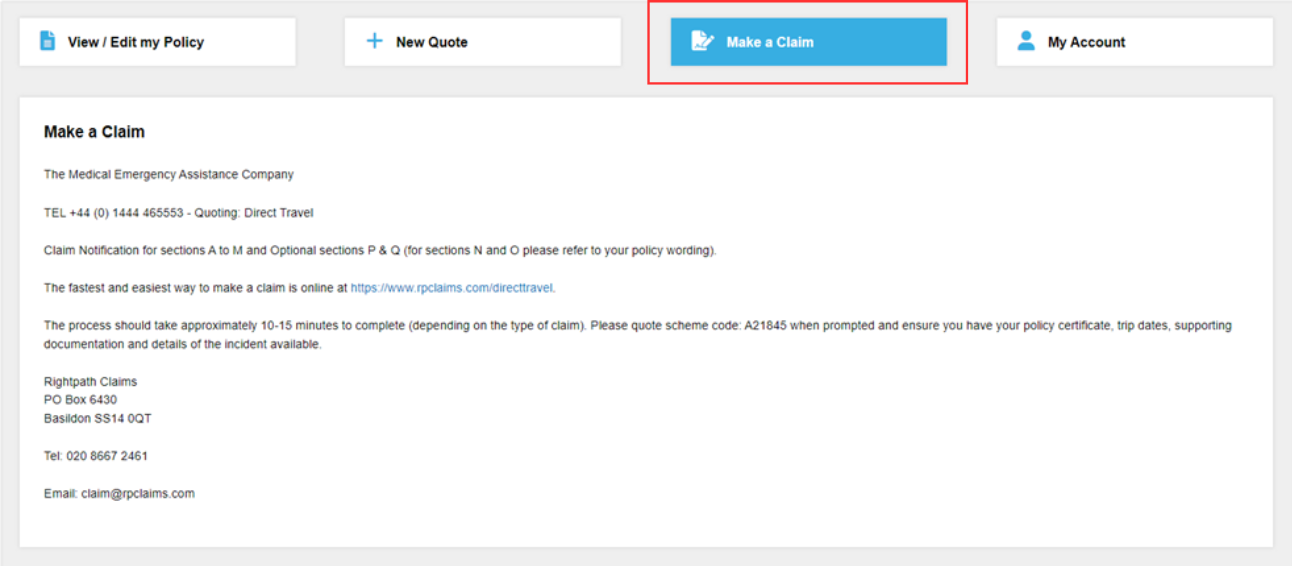Click the Rightpath Claims address name
The height and width of the screenshot is (566, 1292).
pos(90,382)
